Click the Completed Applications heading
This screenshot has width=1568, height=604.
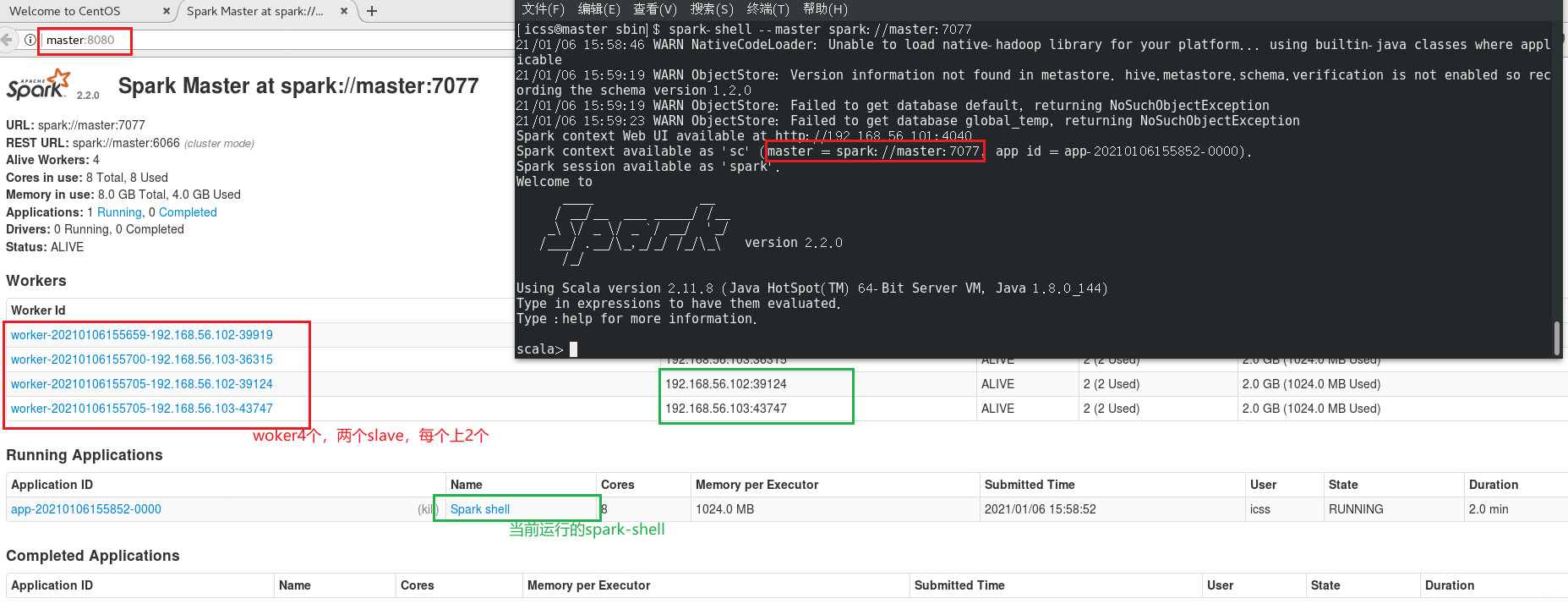tap(93, 556)
